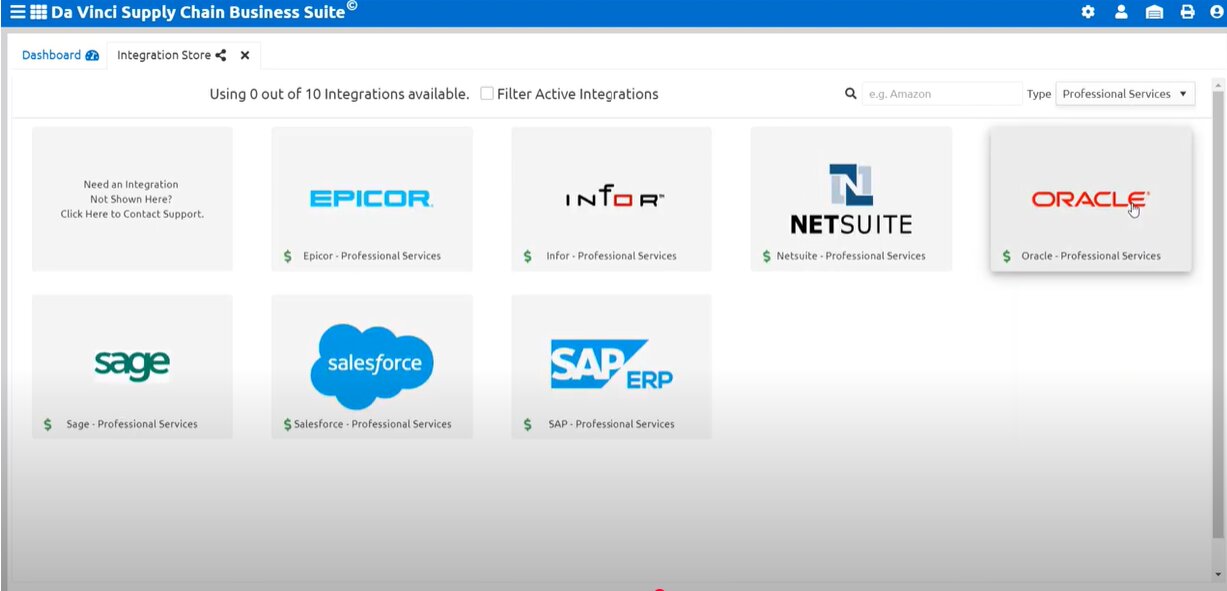Click Need an Integration contact support card
Image resolution: width=1227 pixels, height=591 pixels.
click(x=132, y=199)
